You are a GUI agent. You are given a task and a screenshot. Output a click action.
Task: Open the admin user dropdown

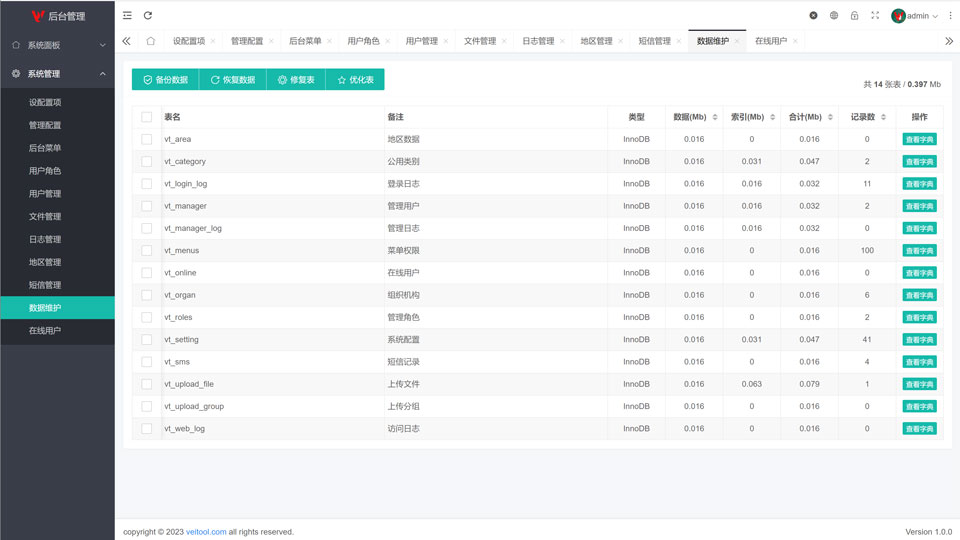point(915,16)
